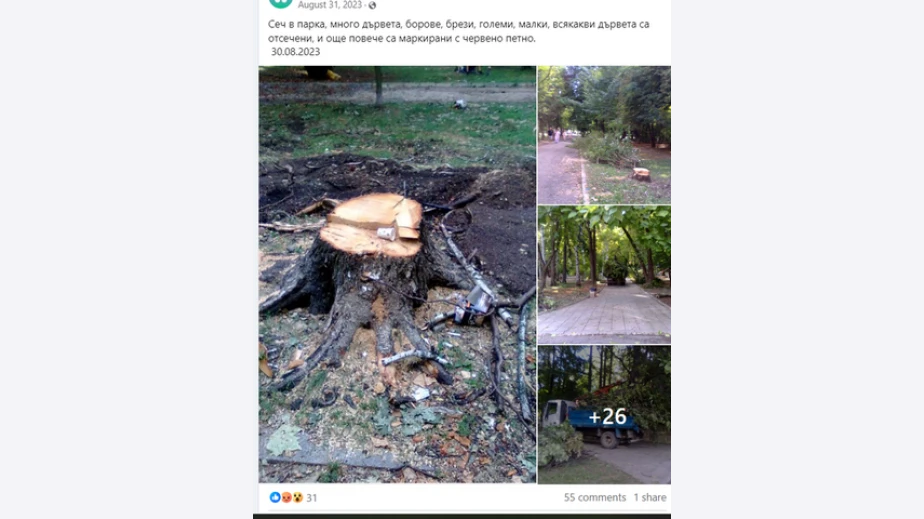Click the poster's profile avatar
The image size is (924, 519).
tap(280, 2)
